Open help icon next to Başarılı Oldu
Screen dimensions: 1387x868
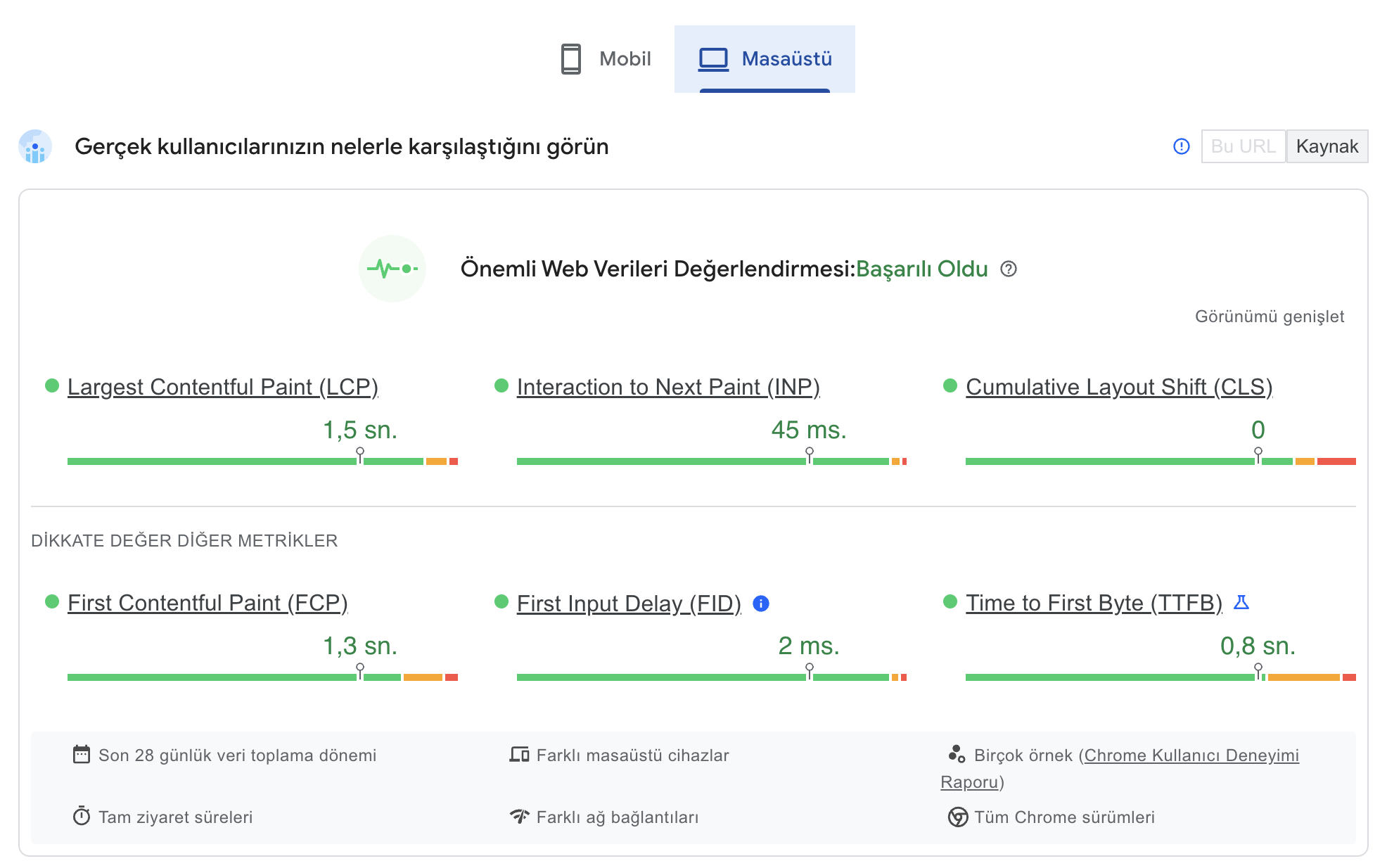1009,269
